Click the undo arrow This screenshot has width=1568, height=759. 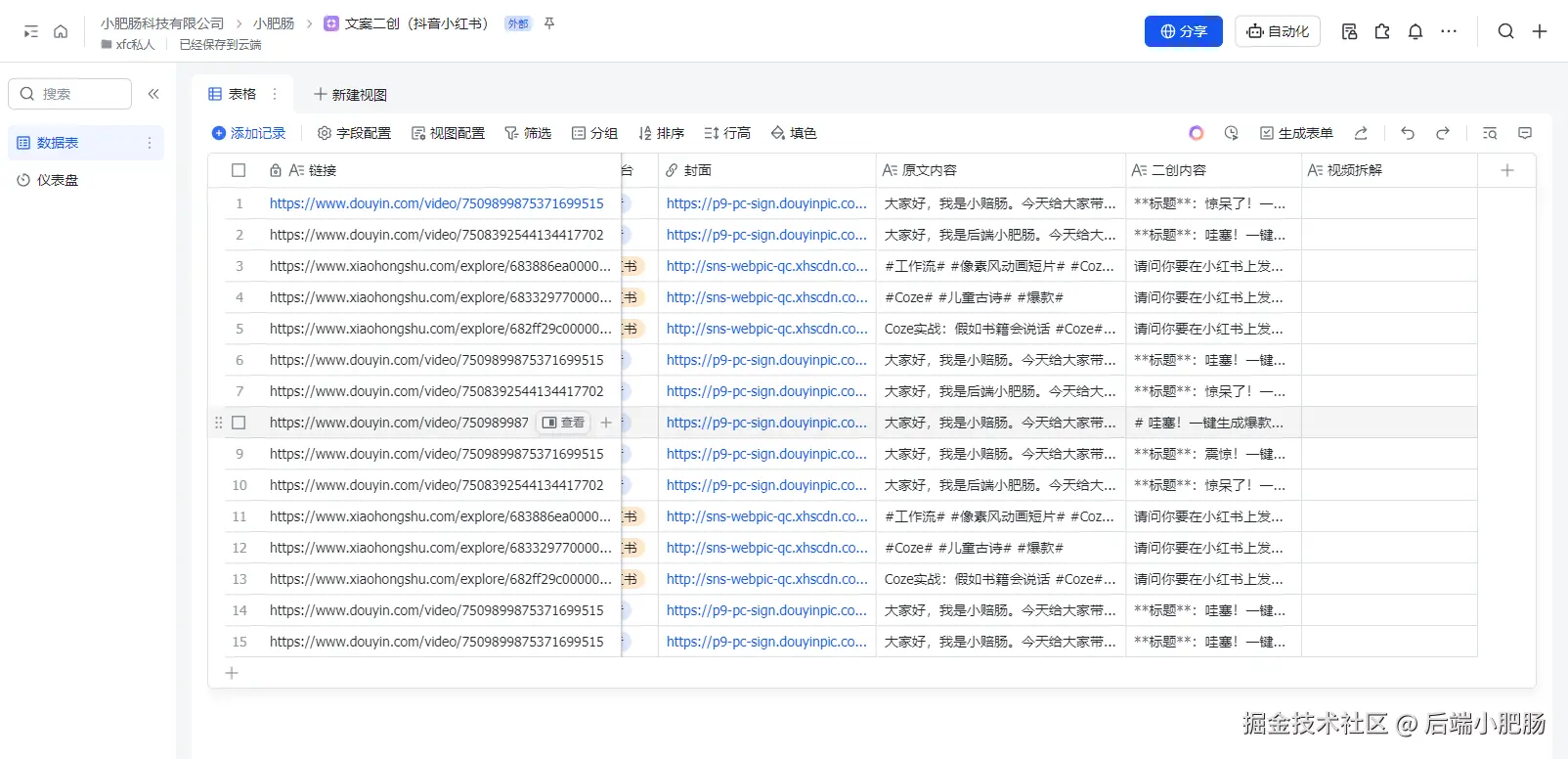click(1408, 133)
